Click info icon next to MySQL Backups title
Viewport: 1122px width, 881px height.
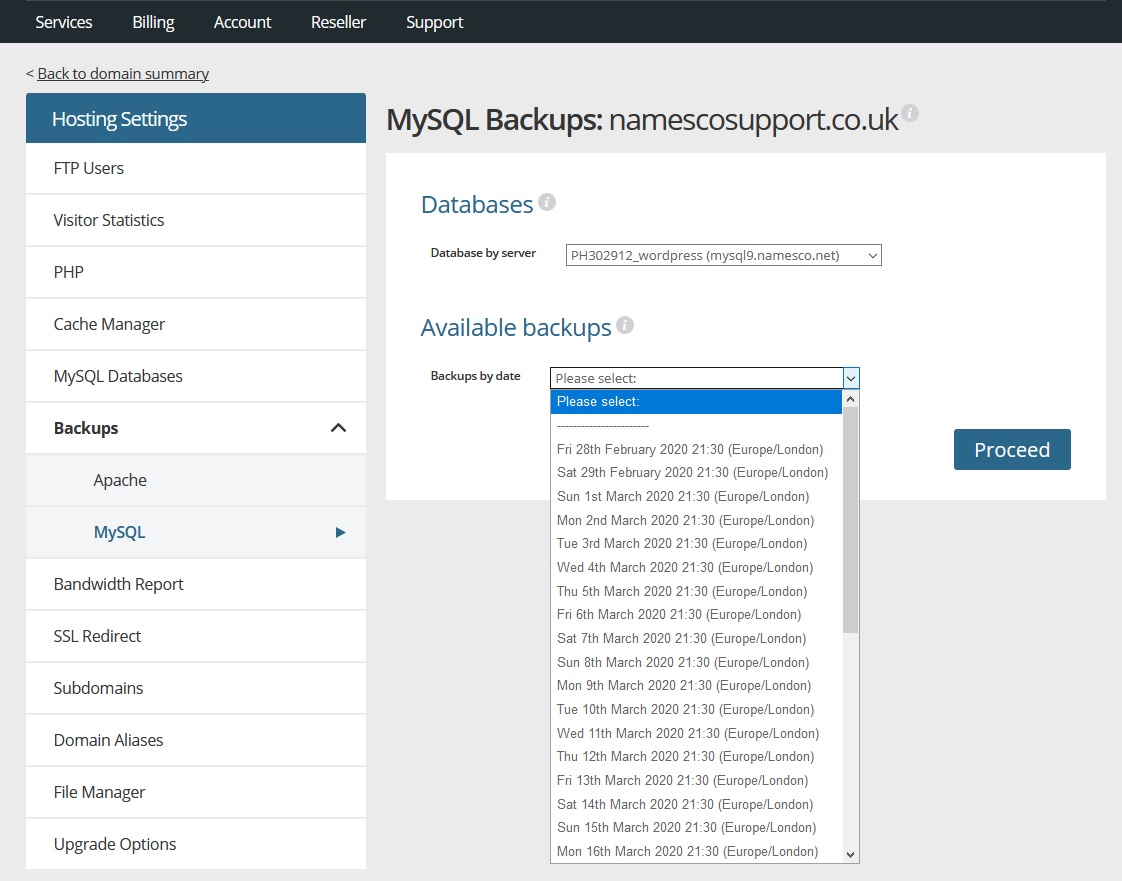click(x=909, y=113)
